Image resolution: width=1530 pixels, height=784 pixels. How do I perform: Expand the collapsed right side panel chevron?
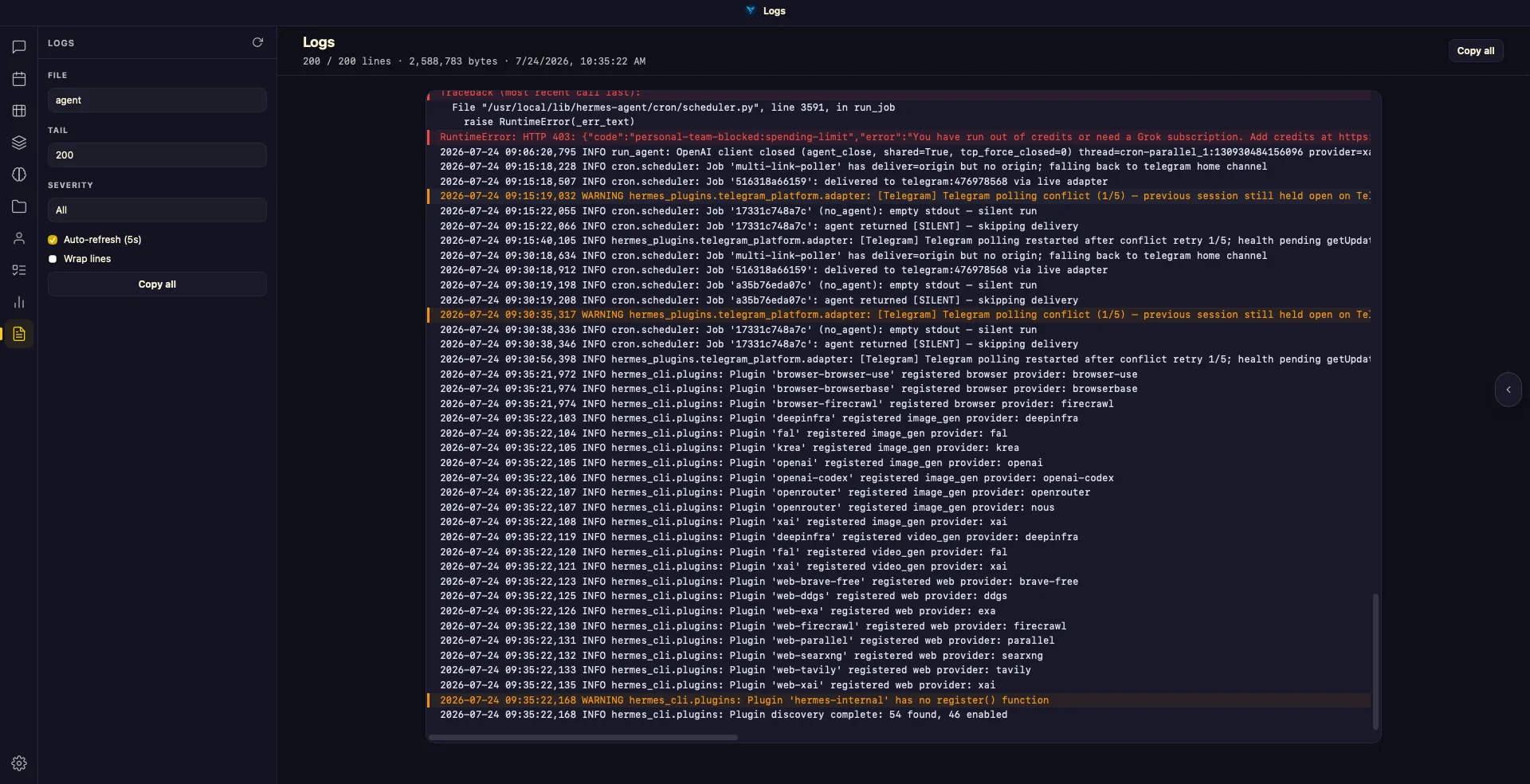pyautogui.click(x=1508, y=390)
